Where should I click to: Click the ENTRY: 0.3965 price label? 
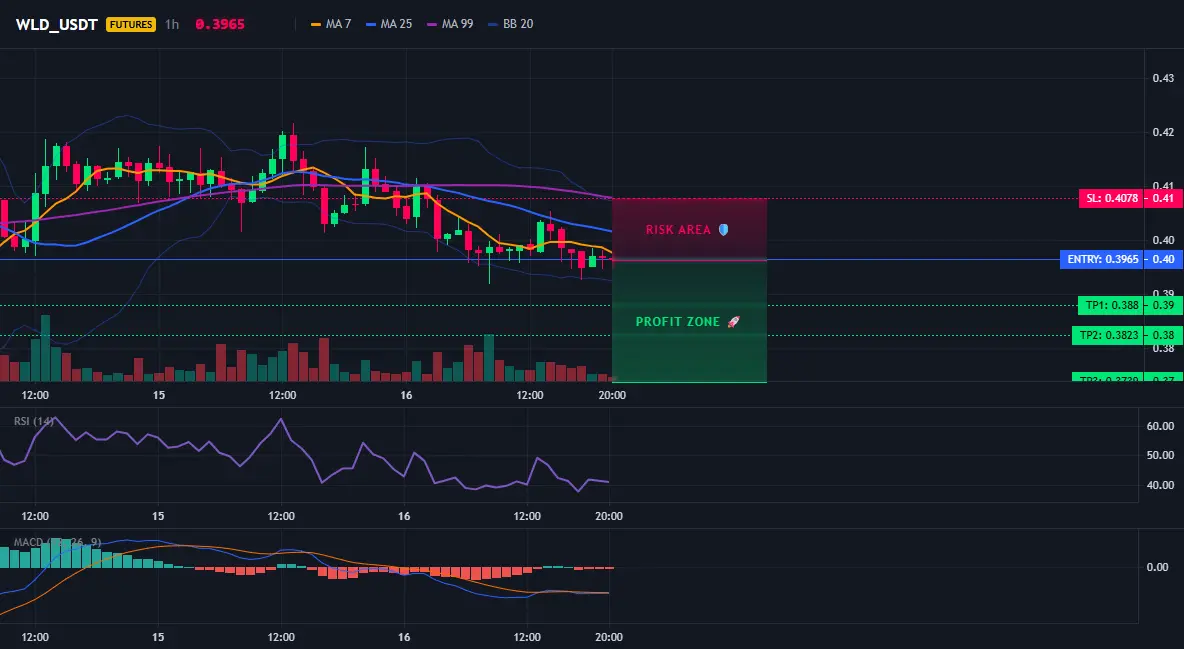coord(1101,259)
